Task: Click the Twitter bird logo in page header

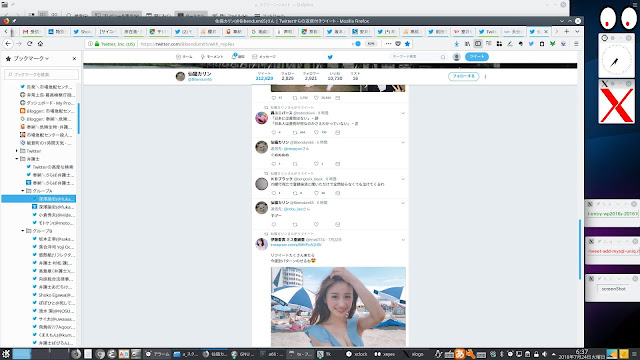Action: pos(330,57)
